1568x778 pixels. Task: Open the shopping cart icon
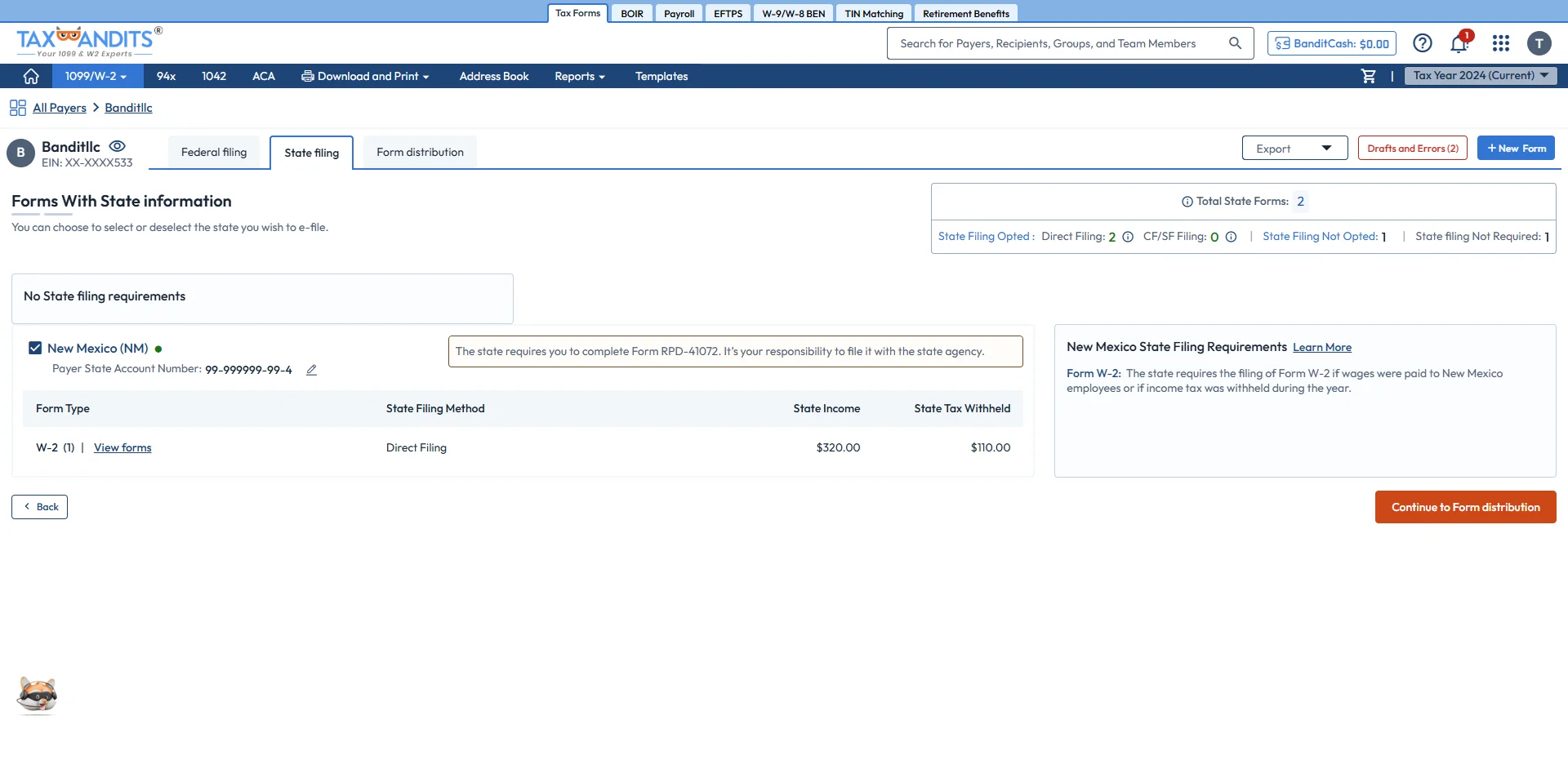tap(1369, 76)
